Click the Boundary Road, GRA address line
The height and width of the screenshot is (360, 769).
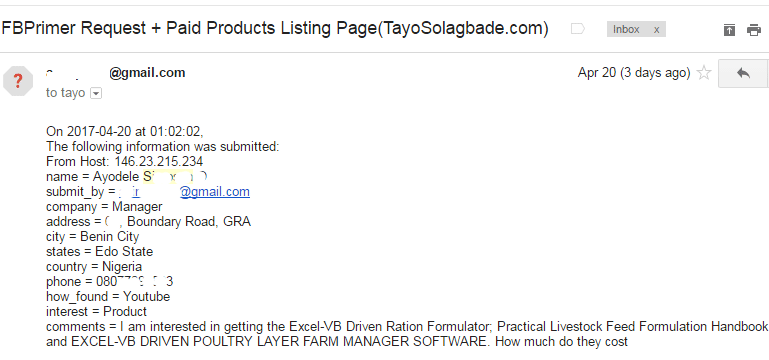(148, 222)
